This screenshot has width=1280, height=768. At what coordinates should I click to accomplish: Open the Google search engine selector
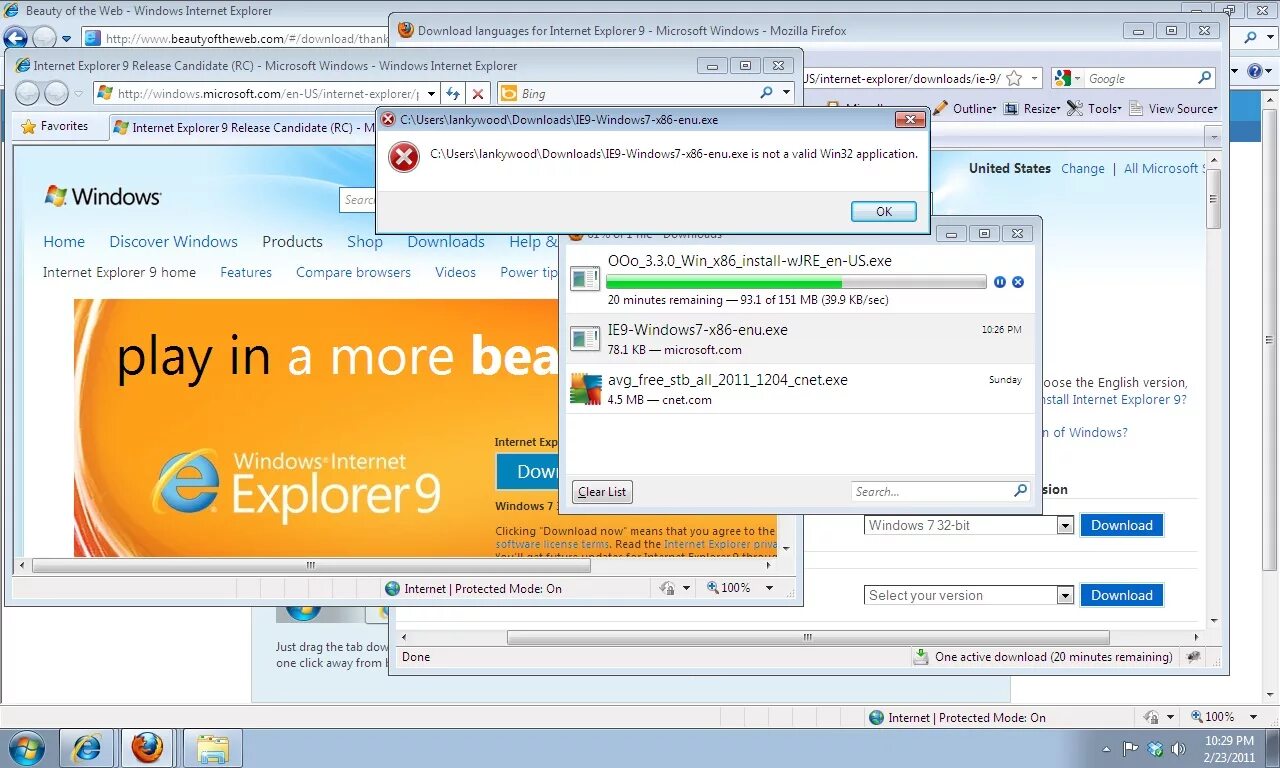pyautogui.click(x=1066, y=78)
